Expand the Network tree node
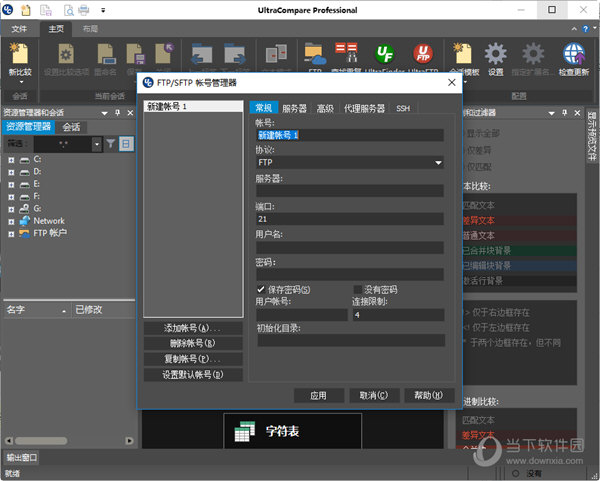 point(11,222)
